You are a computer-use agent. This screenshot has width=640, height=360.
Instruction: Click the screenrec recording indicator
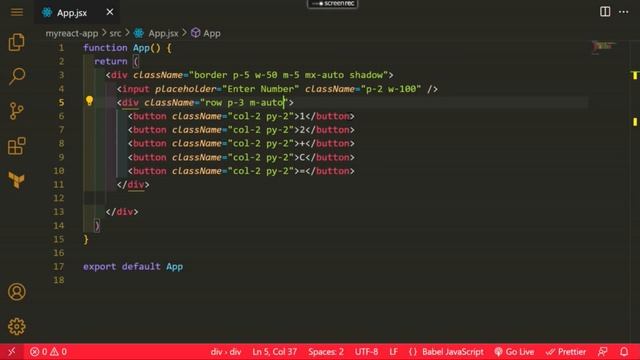pos(333,4)
